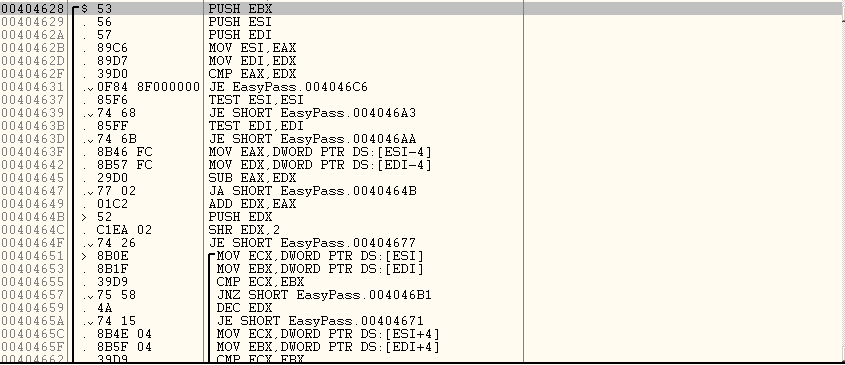Click the comment column beside PUSH ESI
The image size is (845, 365).
pyautogui.click(x=683, y=22)
